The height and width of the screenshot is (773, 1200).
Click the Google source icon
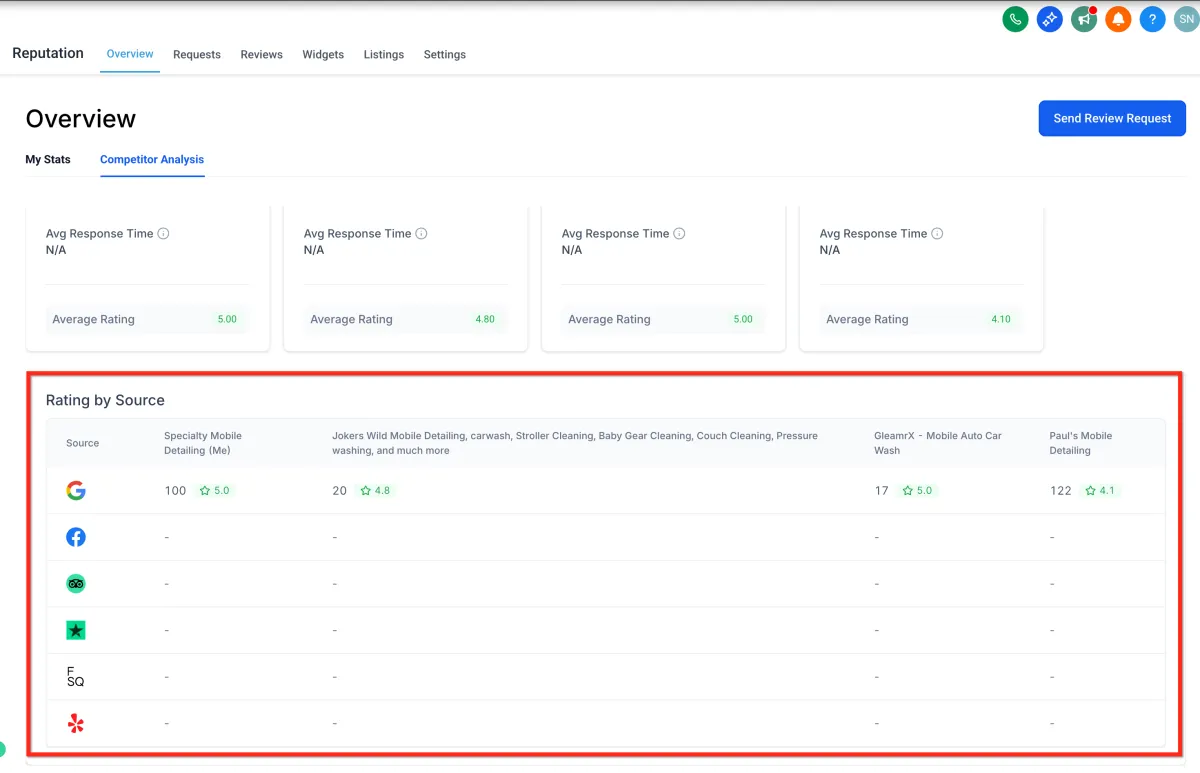click(76, 491)
